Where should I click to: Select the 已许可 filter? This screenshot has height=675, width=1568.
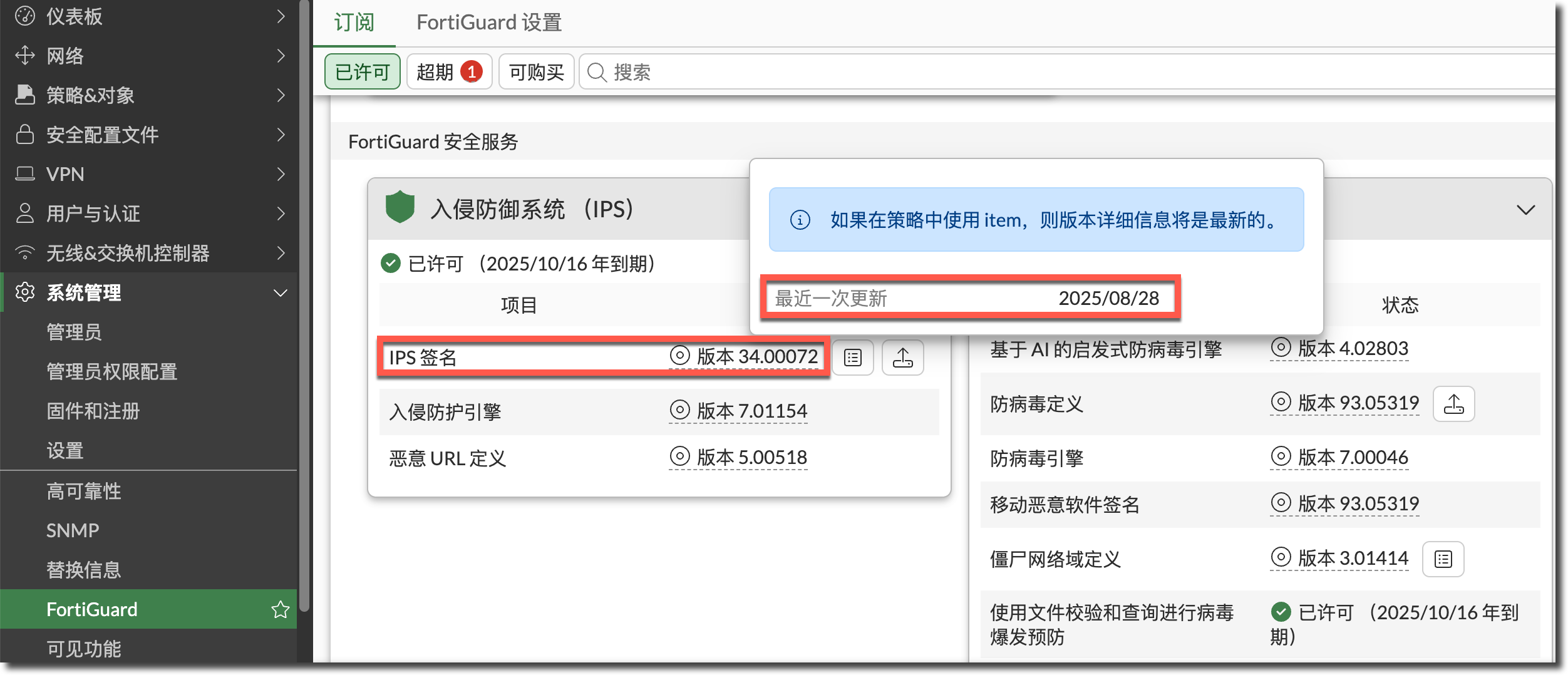tap(362, 72)
